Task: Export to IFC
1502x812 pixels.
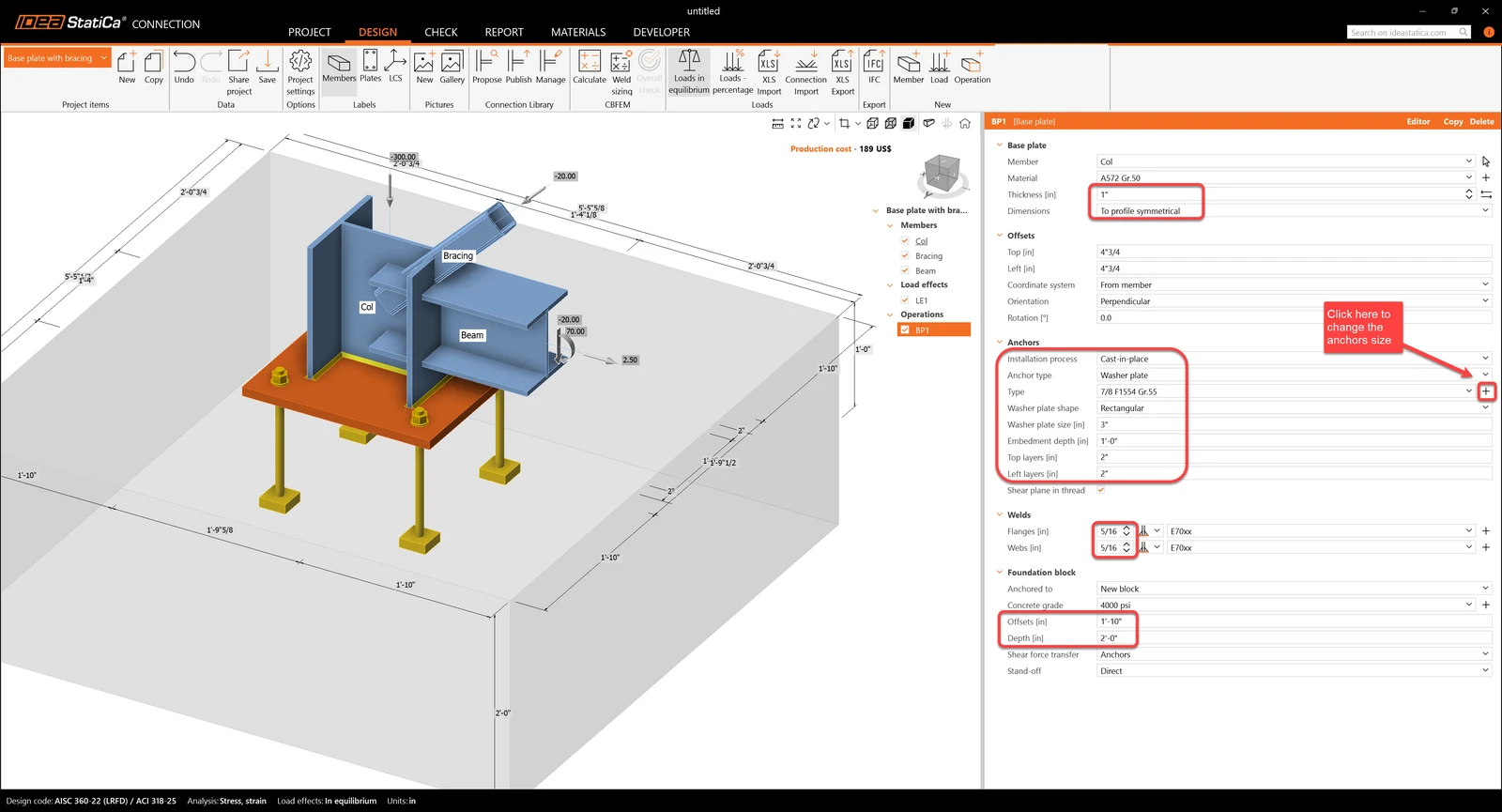Action: coord(874,68)
